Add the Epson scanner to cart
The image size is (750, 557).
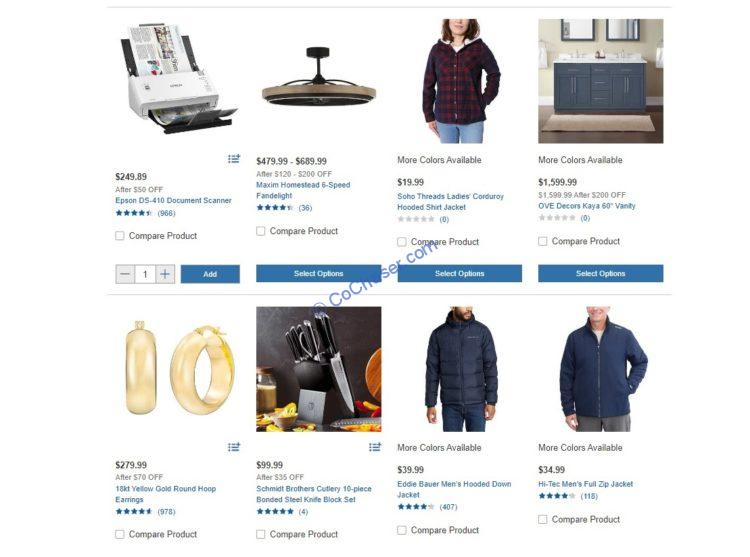pos(210,274)
